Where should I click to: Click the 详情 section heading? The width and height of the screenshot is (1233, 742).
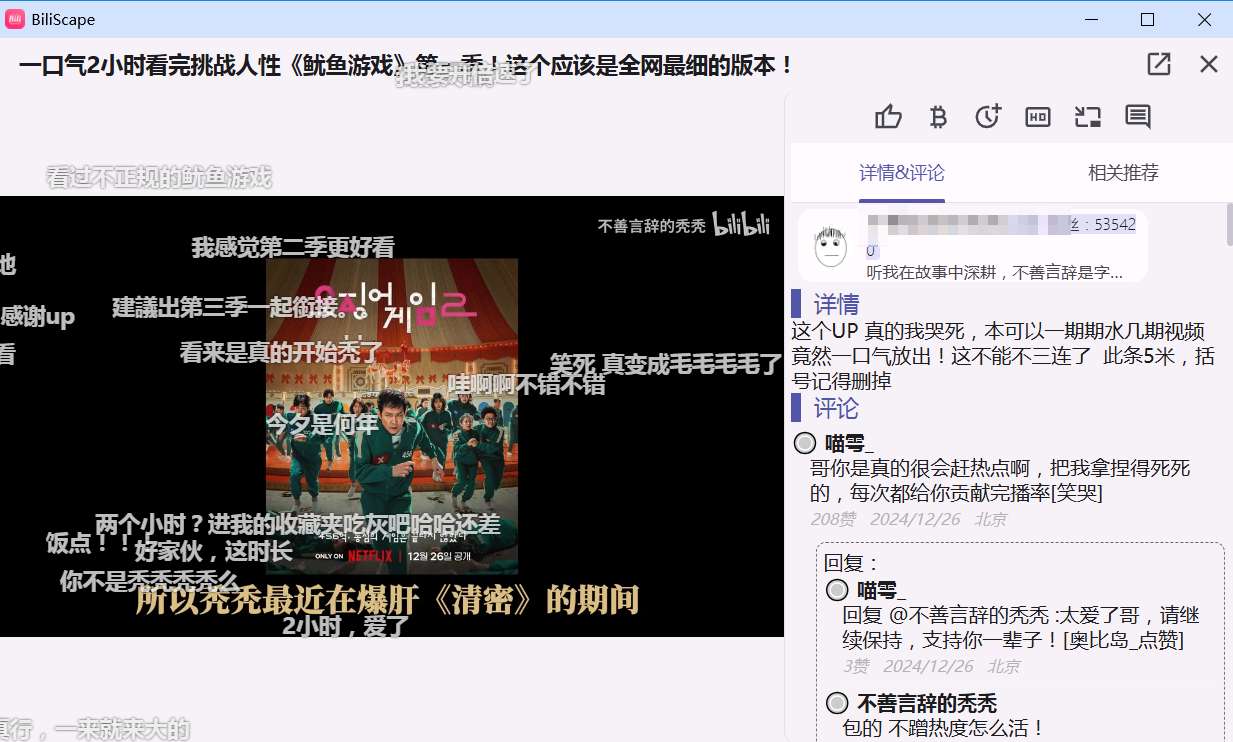point(836,304)
